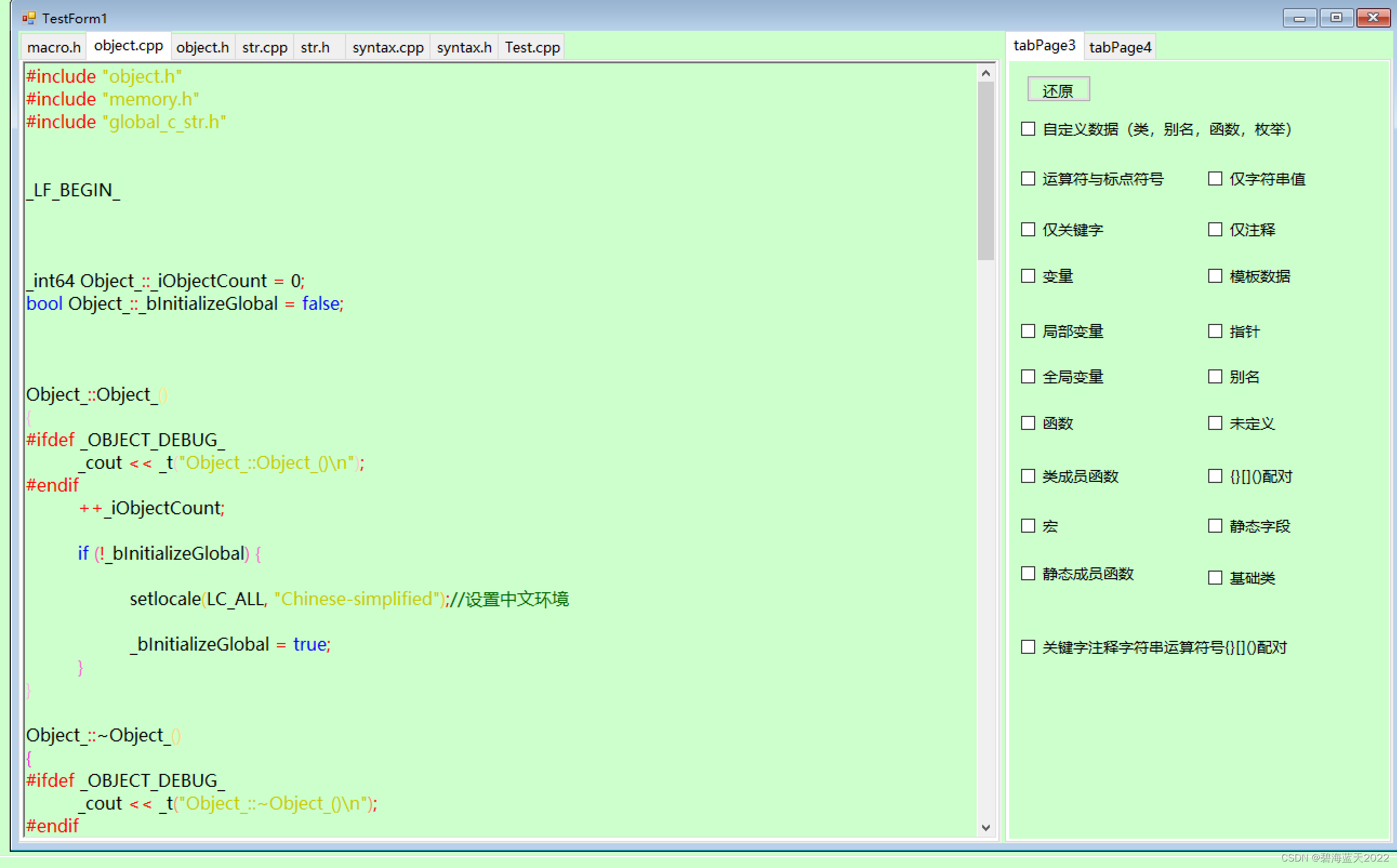The image size is (1397, 868).
Task: Check the 仅注释 checkbox
Action: (1215, 230)
